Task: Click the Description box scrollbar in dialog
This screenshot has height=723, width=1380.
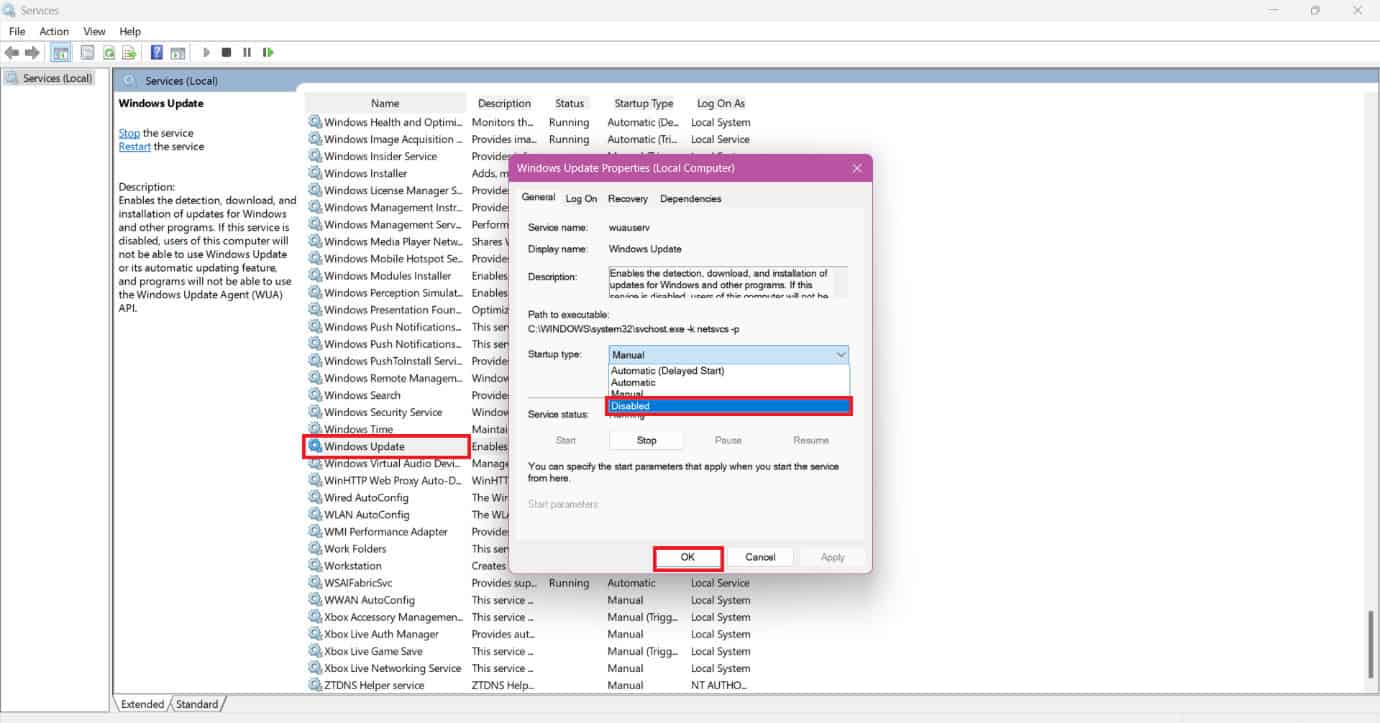Action: [842, 282]
